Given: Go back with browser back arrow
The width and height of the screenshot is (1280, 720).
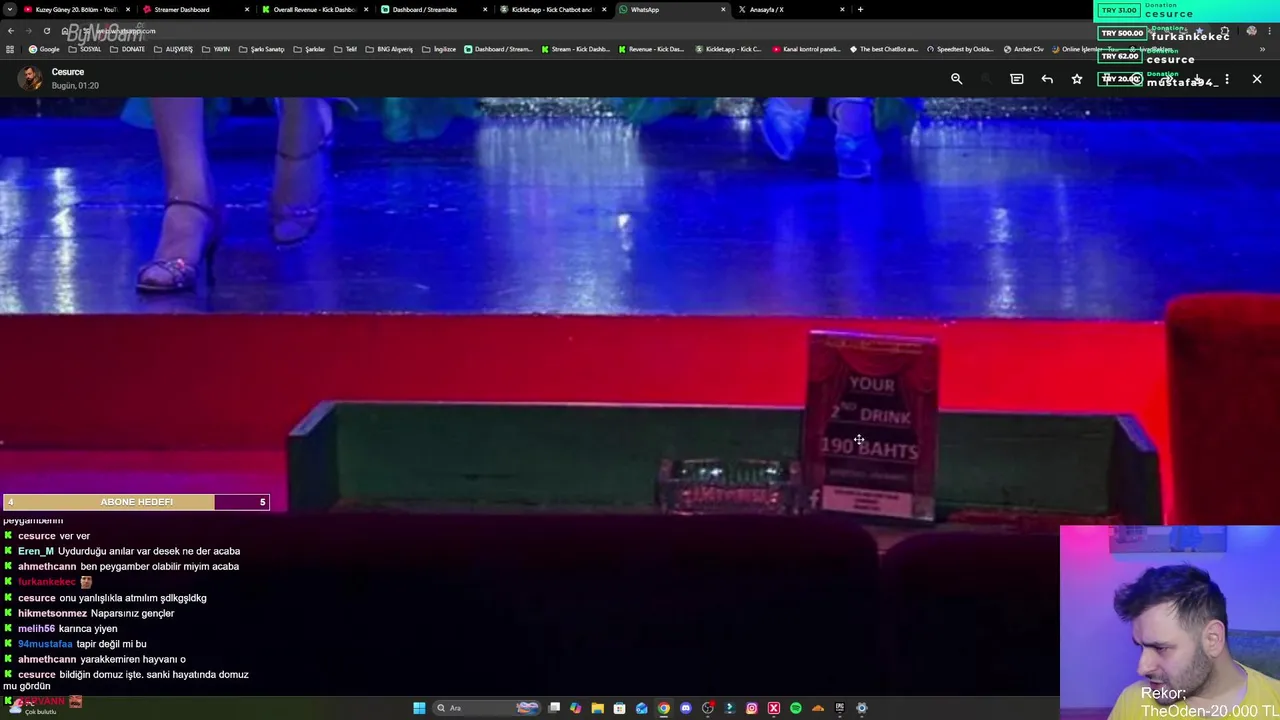Looking at the screenshot, I should tap(11, 31).
